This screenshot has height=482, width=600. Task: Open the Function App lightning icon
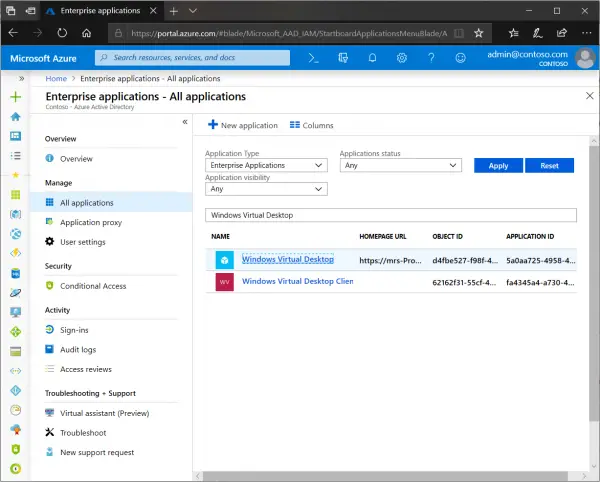pos(16,253)
